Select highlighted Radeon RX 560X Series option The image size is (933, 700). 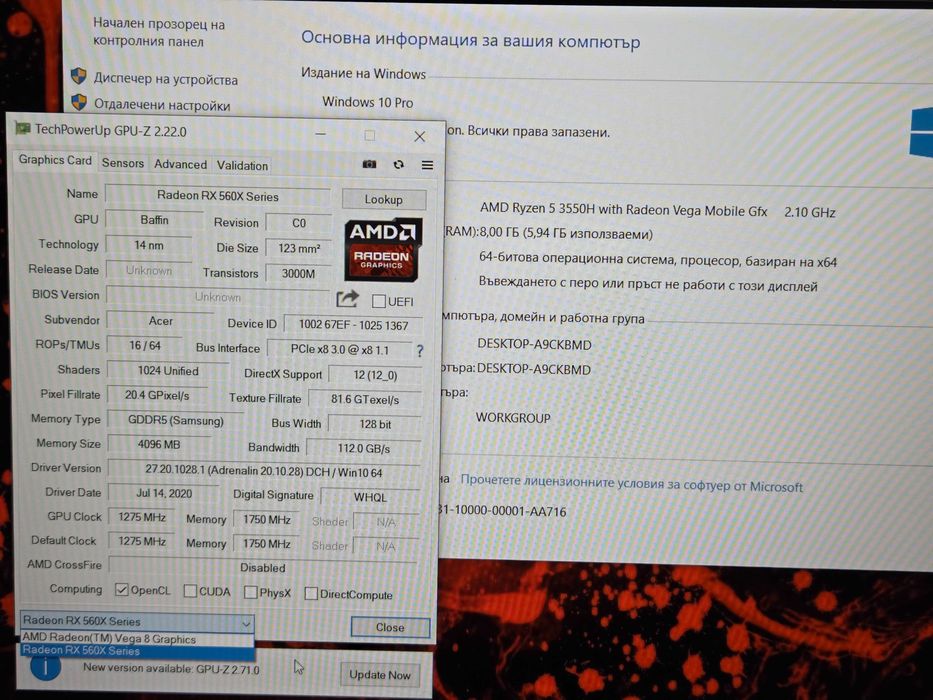click(x=137, y=651)
